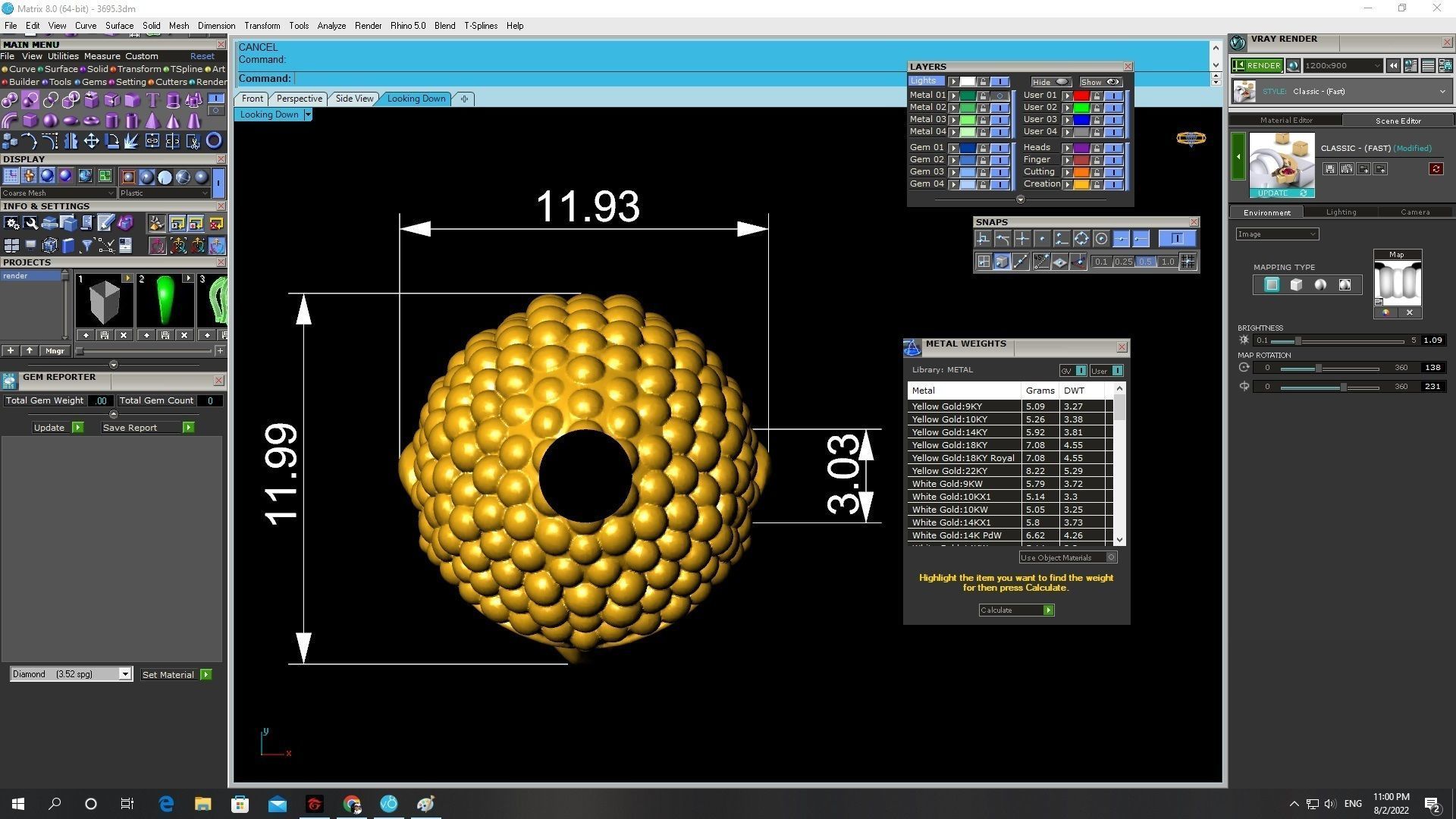Click the Torus solid tool icon
1456x819 pixels.
tap(91, 121)
